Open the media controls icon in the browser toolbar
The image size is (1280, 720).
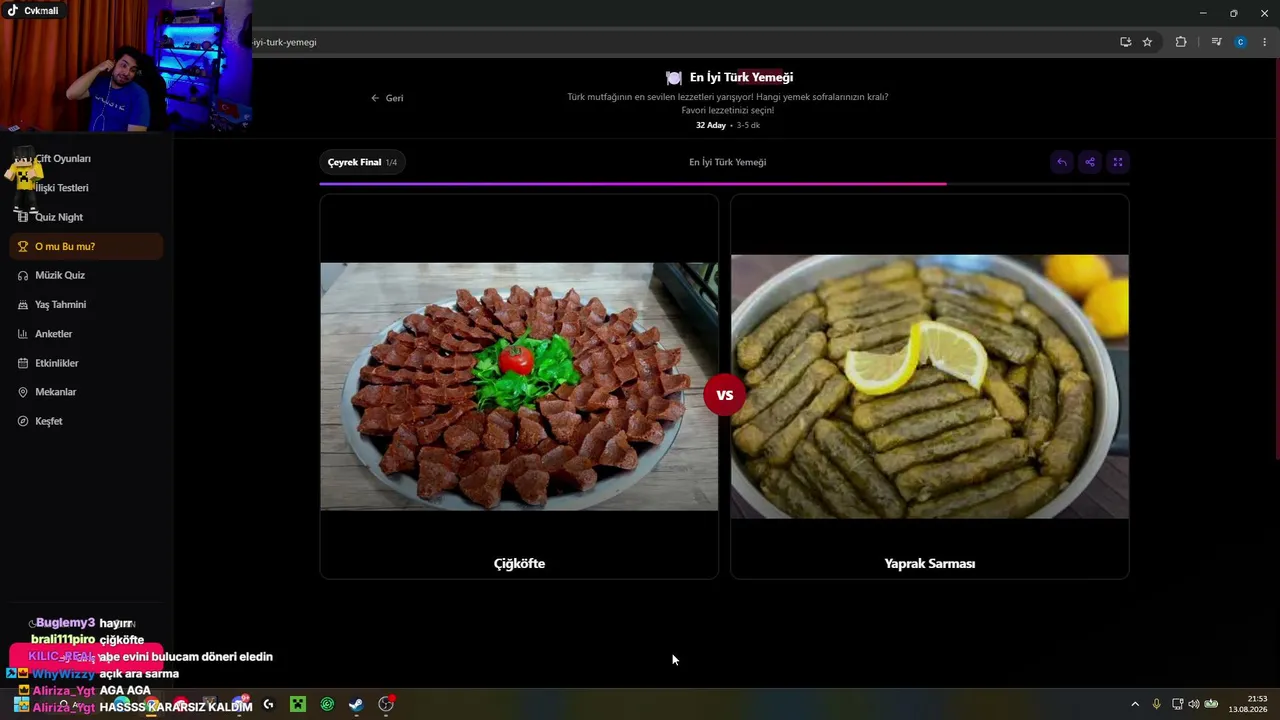[1216, 42]
